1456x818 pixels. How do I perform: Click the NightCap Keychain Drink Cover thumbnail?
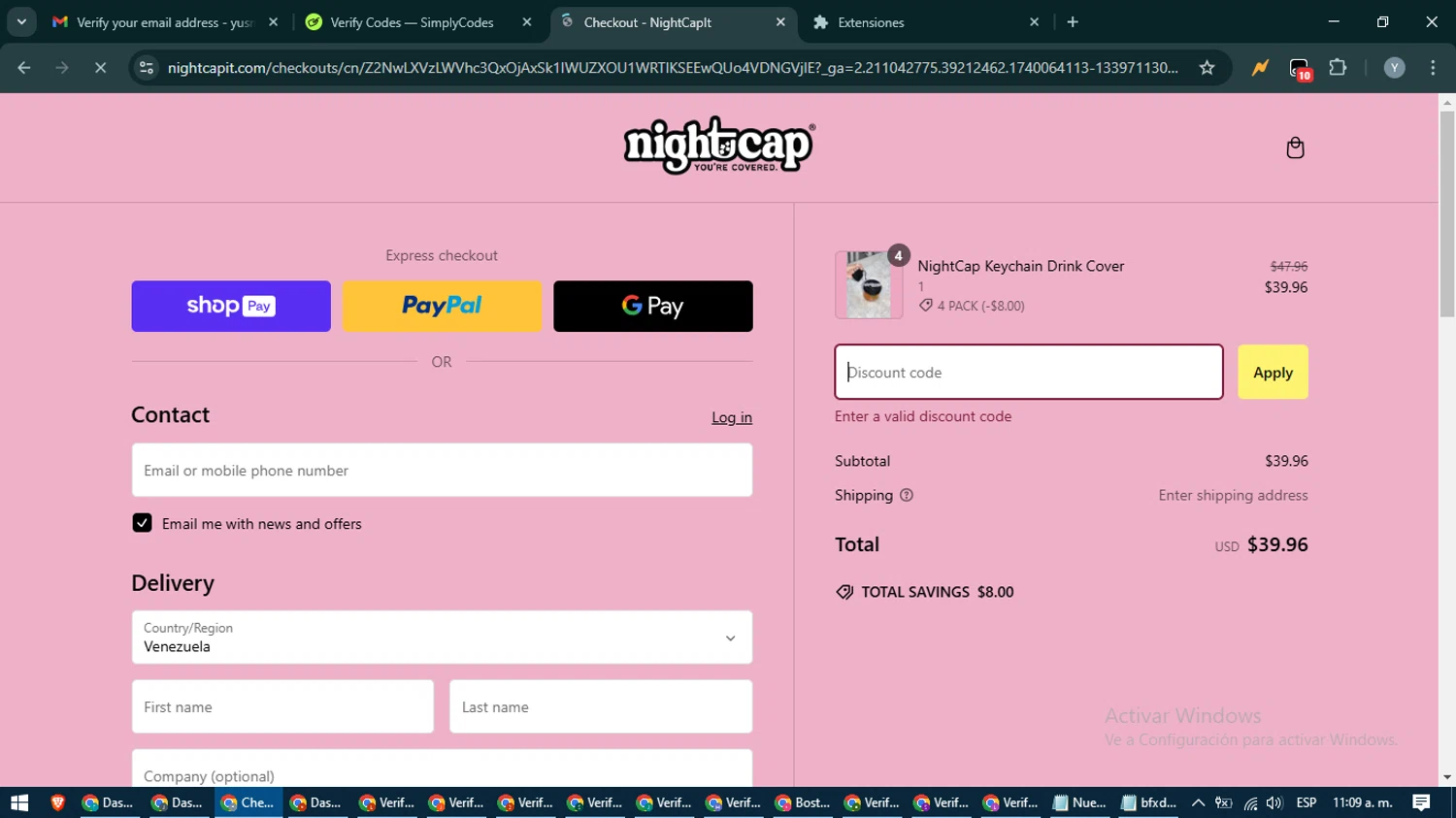[869, 285]
